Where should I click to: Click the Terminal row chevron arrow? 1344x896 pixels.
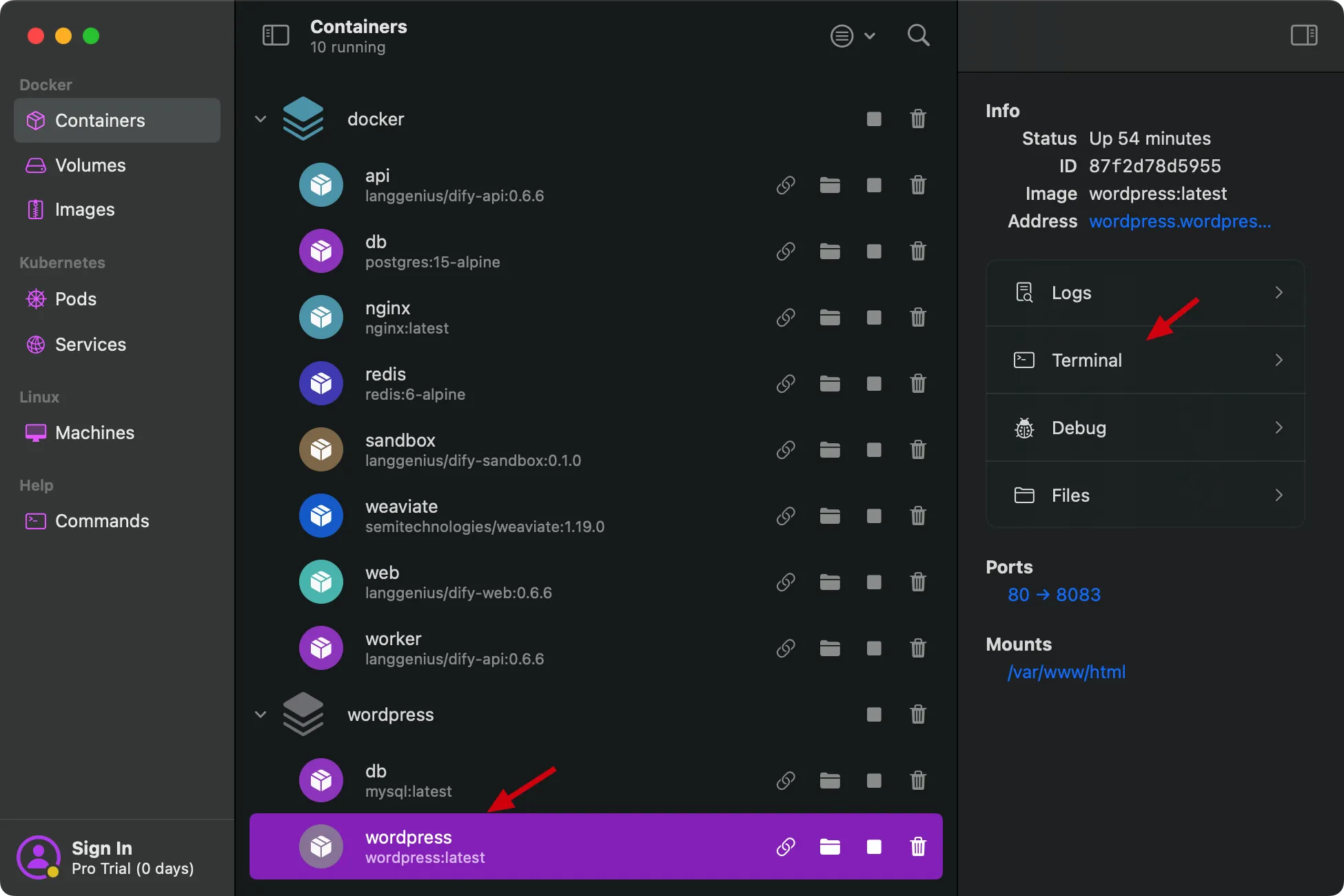(1279, 360)
